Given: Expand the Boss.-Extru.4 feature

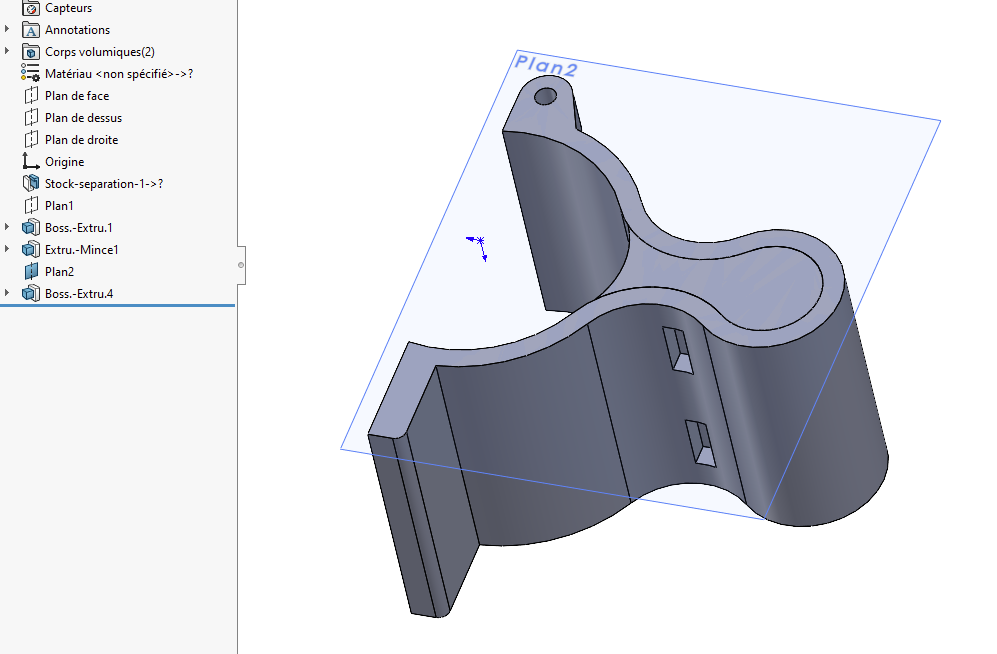Looking at the screenshot, I should (x=7, y=293).
